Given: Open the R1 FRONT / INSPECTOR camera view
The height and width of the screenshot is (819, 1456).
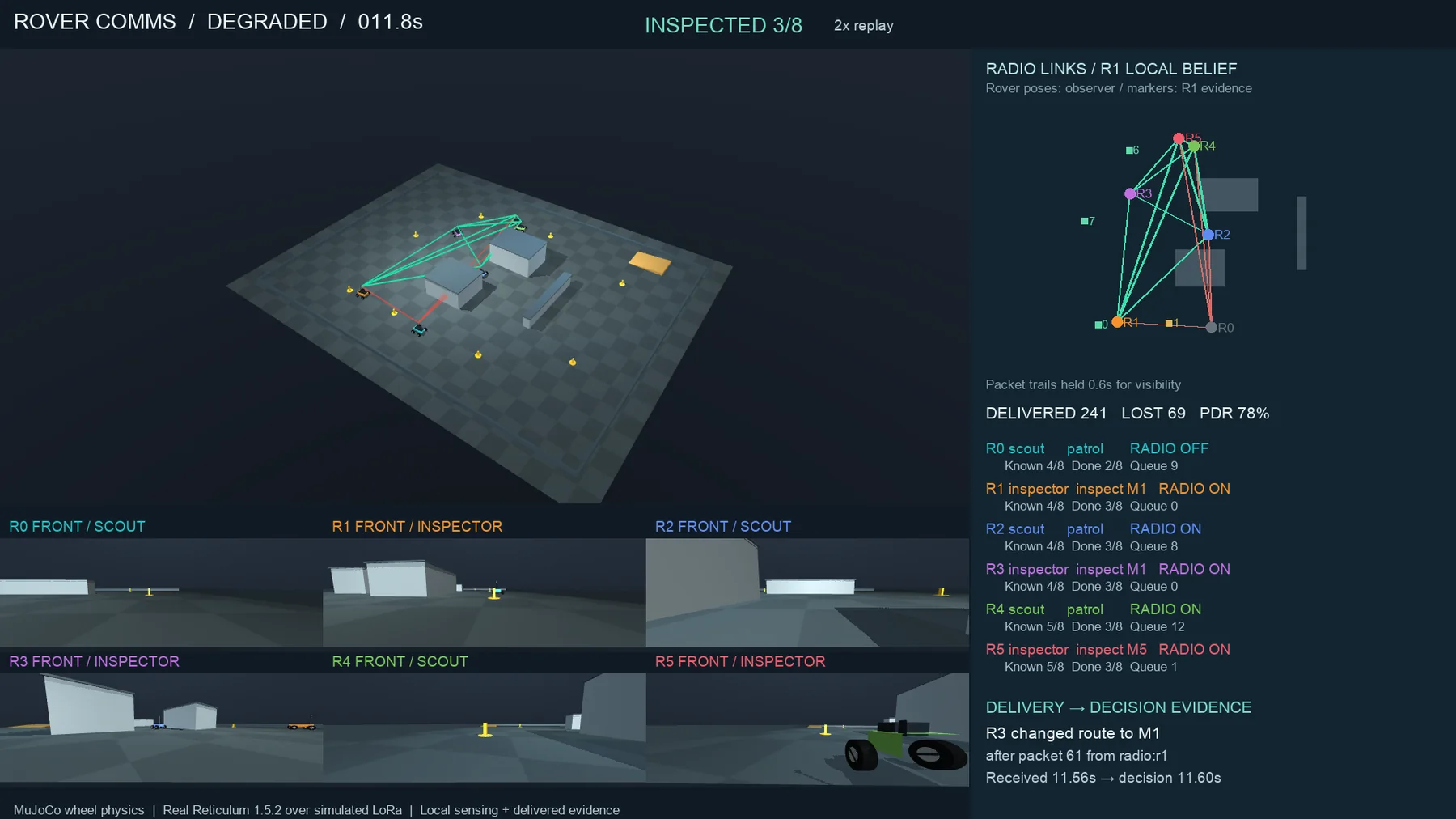Looking at the screenshot, I should pos(484,592).
